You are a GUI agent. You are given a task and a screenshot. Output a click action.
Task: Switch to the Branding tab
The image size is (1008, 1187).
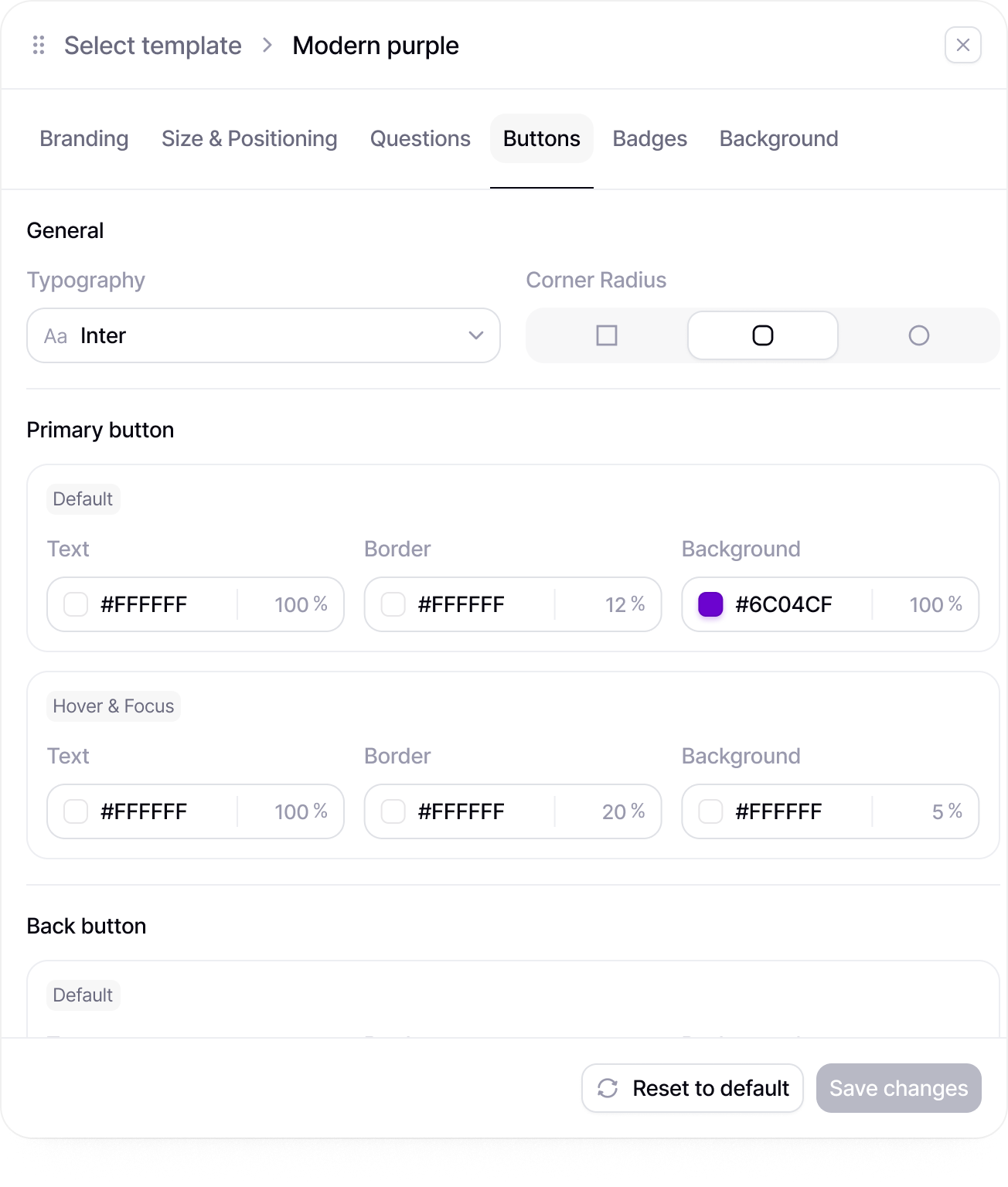84,138
